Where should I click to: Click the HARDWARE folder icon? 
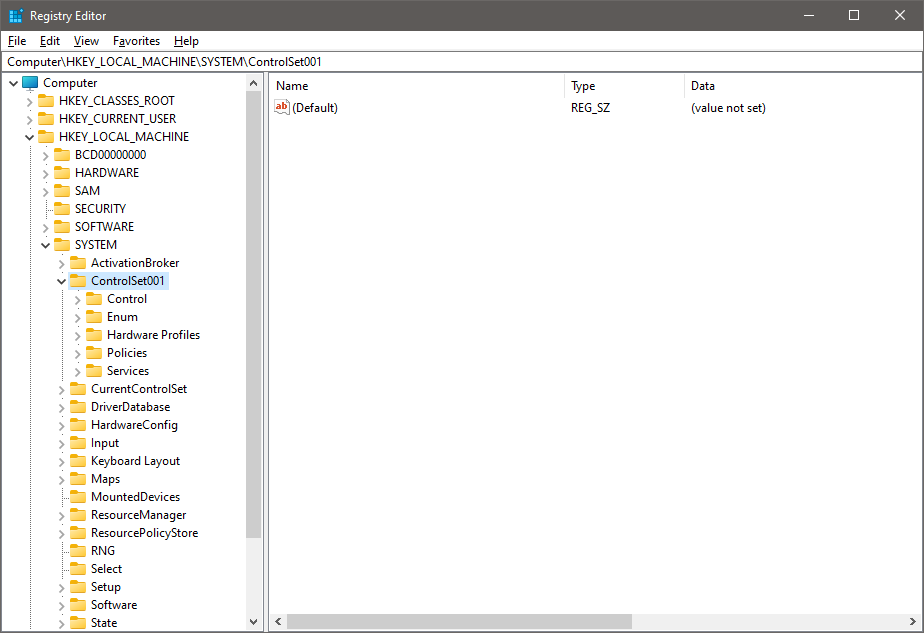[62, 173]
